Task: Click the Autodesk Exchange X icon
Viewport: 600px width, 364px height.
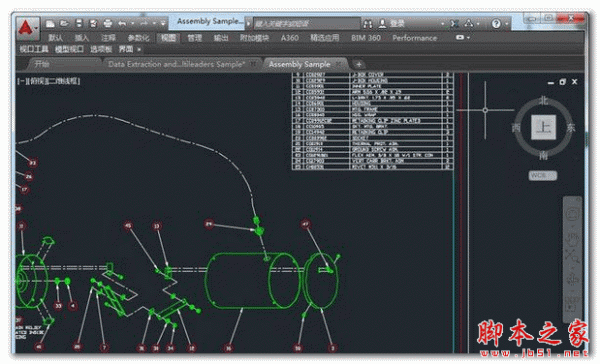Action: coord(454,24)
